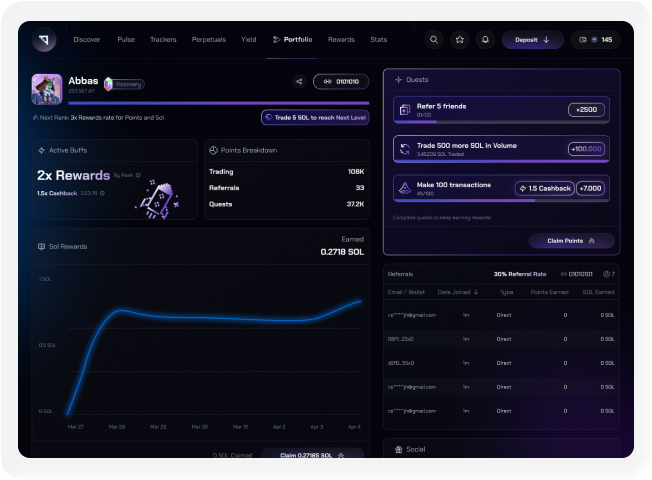Click info icon next to 2x Rewards By Rank

pyautogui.click(x=139, y=175)
